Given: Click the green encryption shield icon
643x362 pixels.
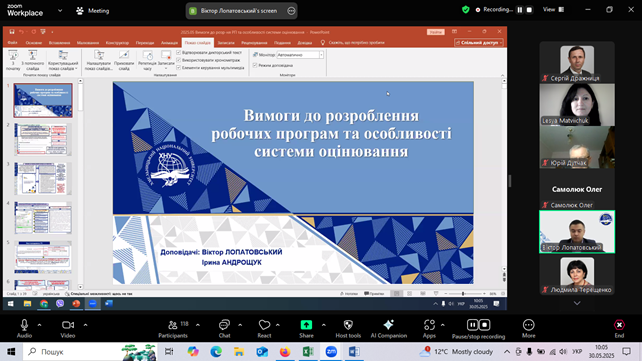Looking at the screenshot, I should 465,9.
